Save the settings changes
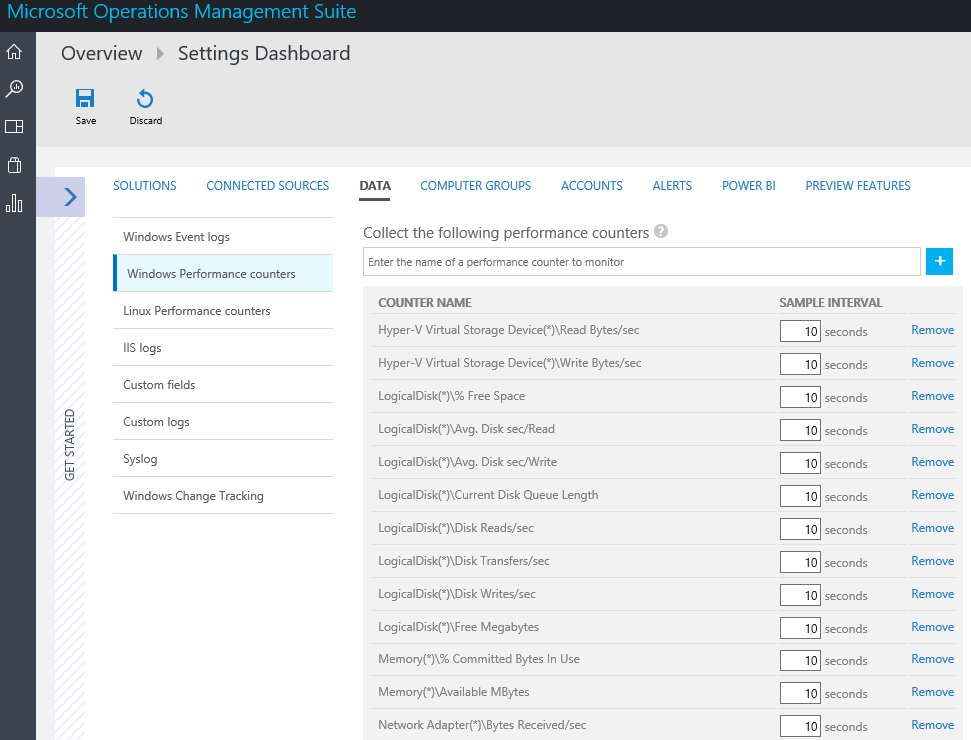 [x=86, y=107]
